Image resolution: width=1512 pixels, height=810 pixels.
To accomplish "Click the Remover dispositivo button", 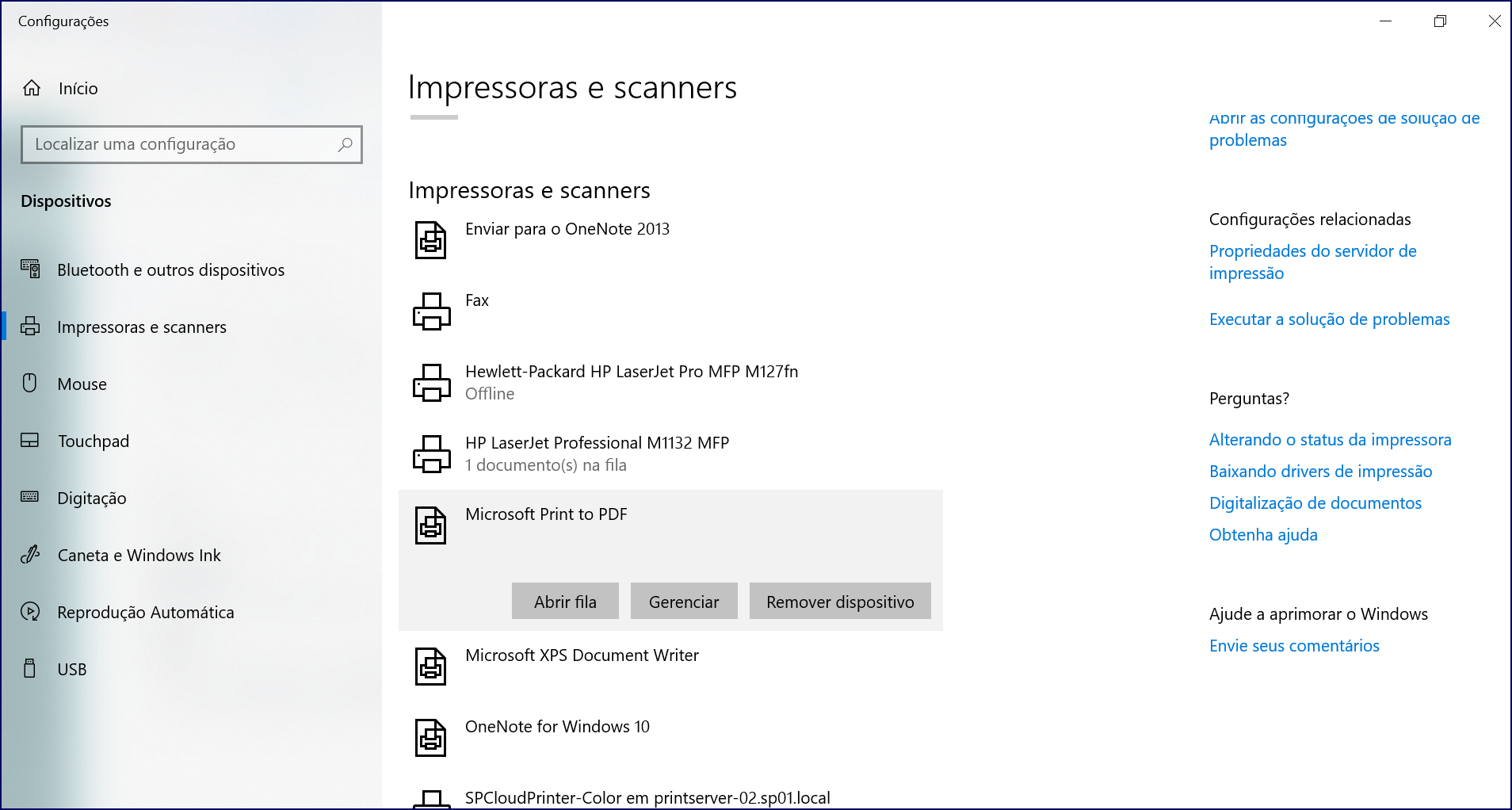I will pyautogui.click(x=840, y=602).
